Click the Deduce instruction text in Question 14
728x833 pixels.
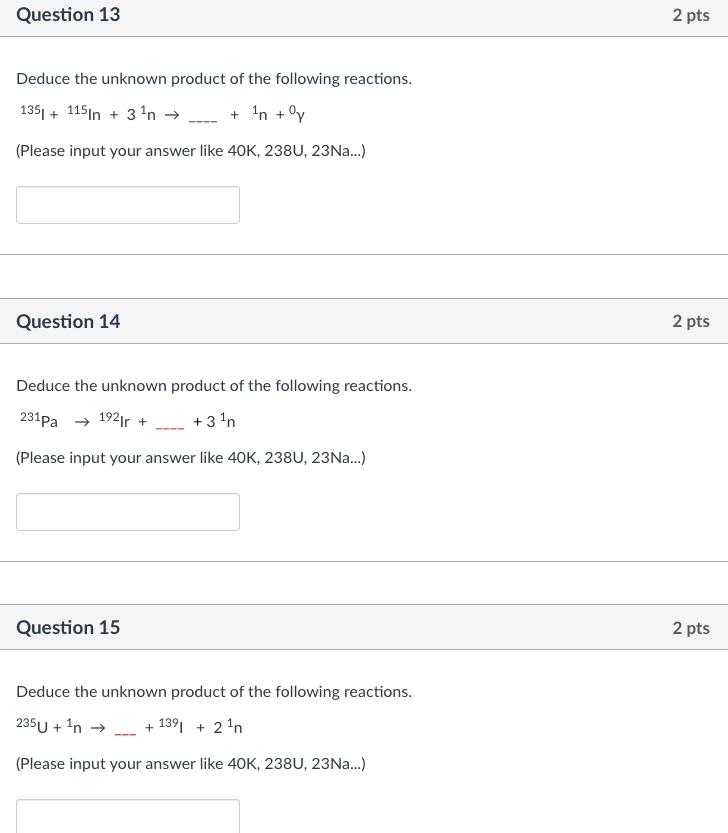tap(214, 385)
